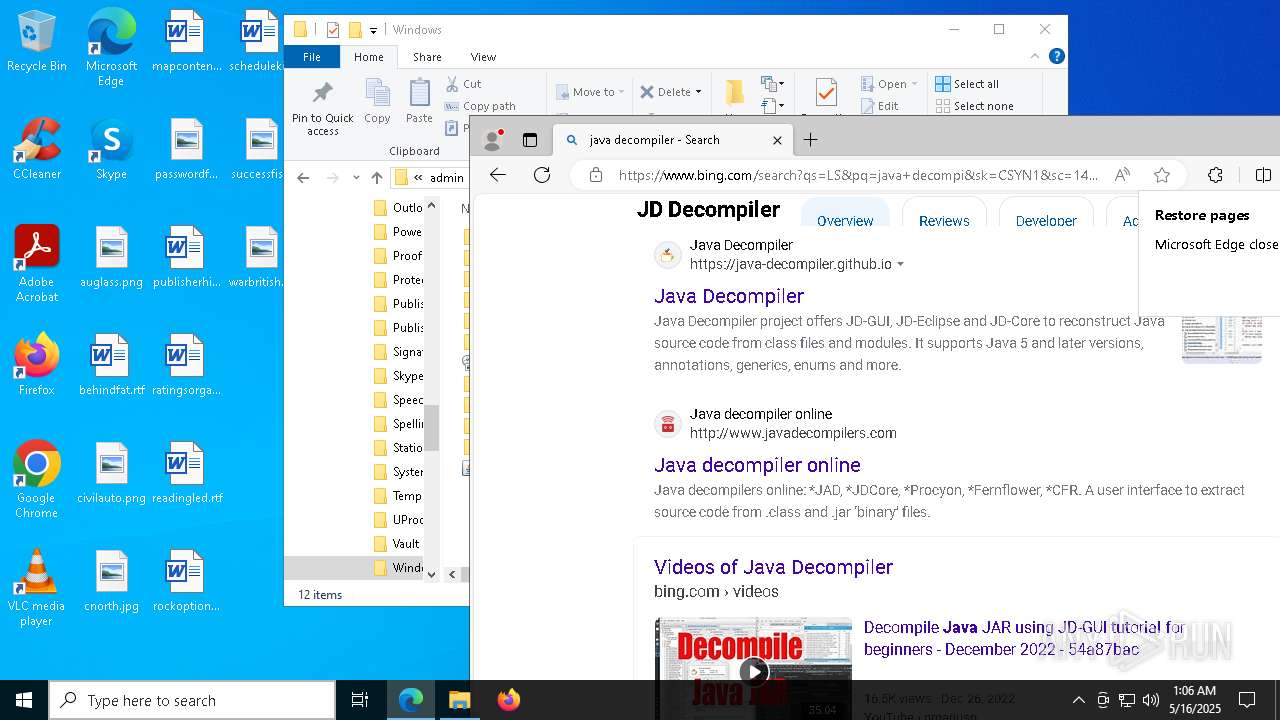Open the java-decompiler.github.io URL dropdown arrow
Viewport: 1280px width, 720px height.
pos(900,265)
